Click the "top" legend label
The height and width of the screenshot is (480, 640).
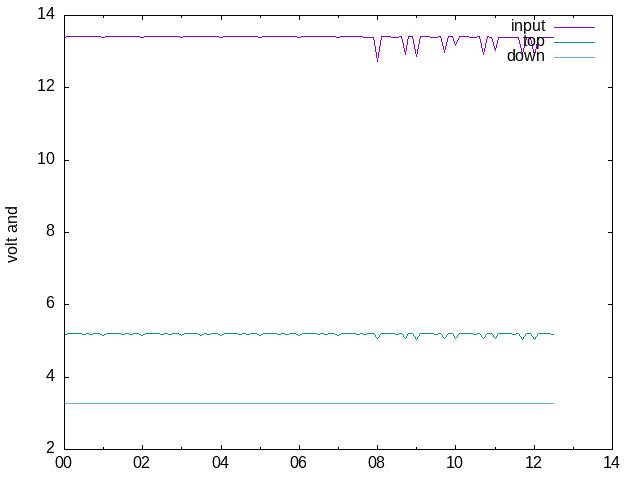(x=534, y=41)
